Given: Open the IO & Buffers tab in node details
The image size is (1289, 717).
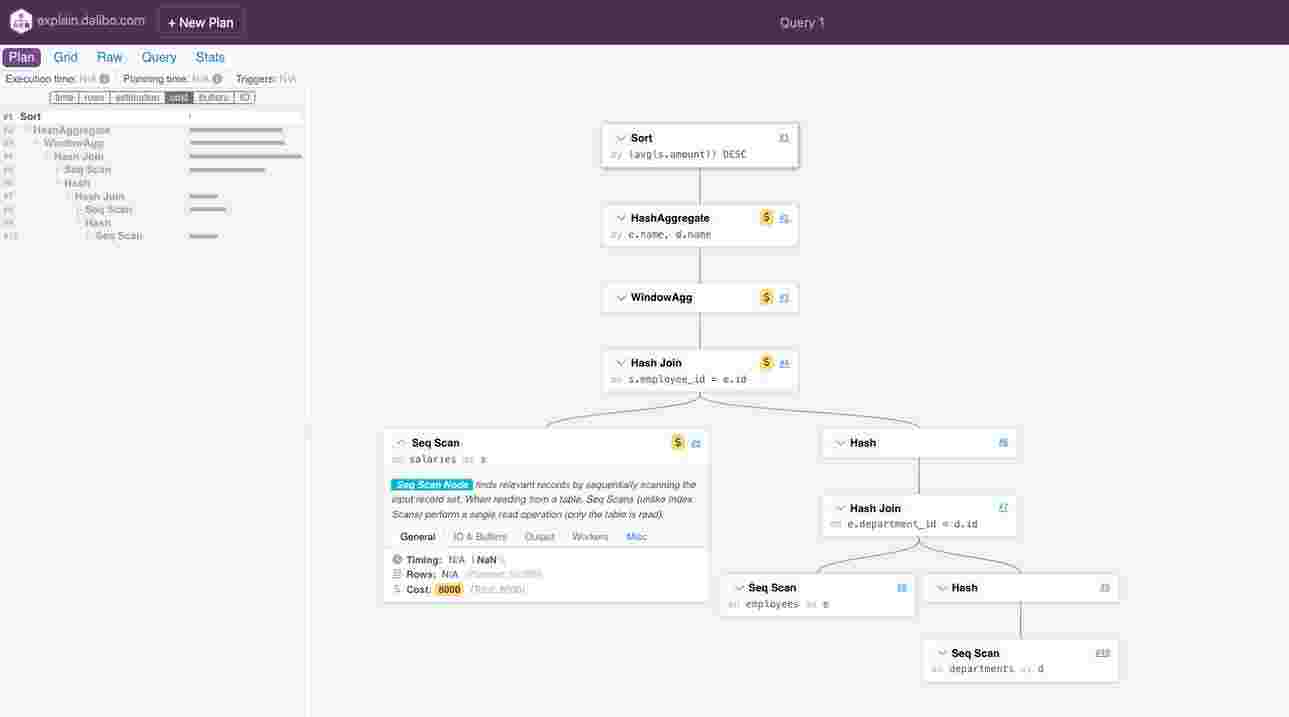Looking at the screenshot, I should (480, 537).
